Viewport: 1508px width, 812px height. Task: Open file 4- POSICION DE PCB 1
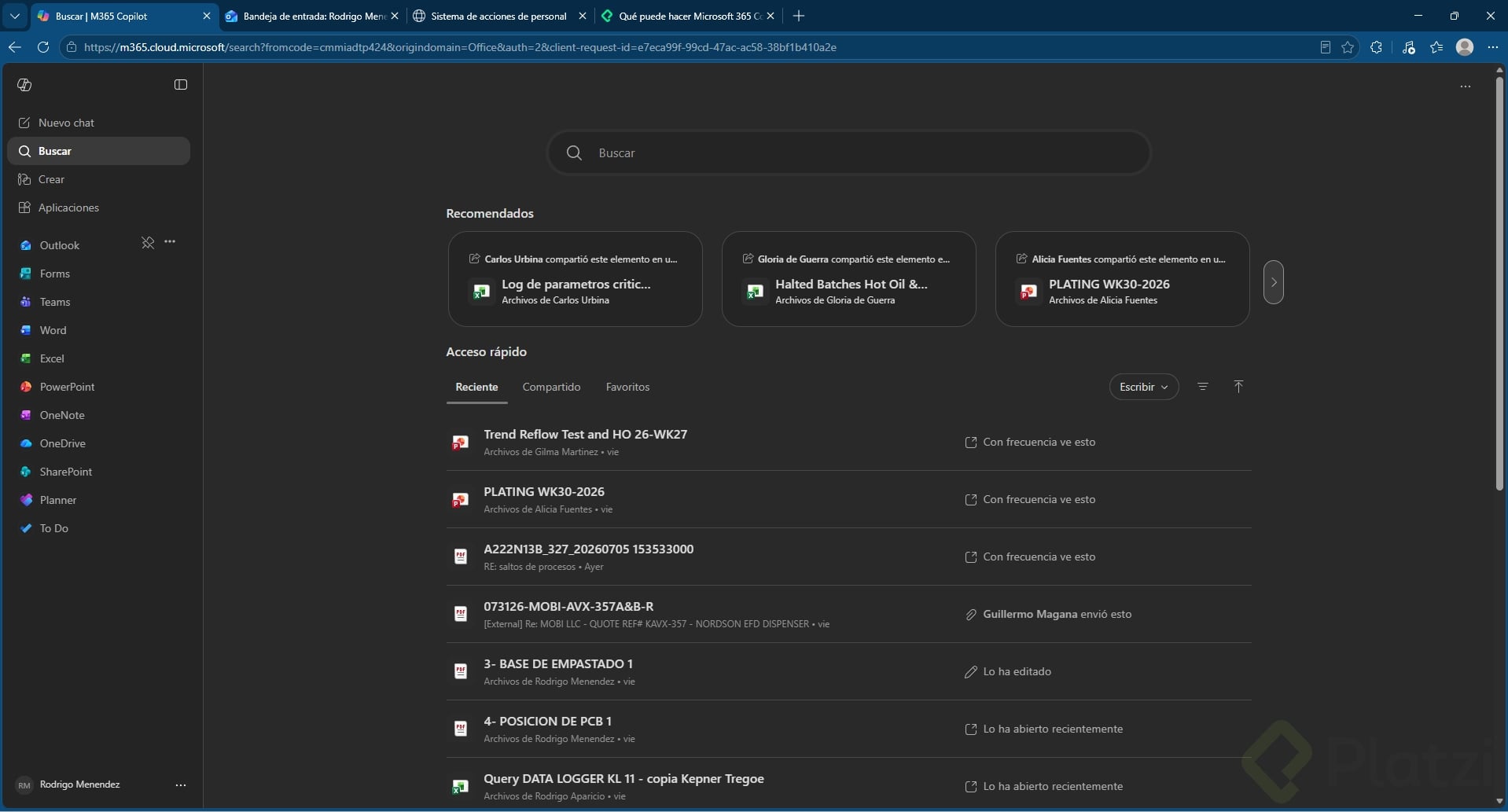848,729
